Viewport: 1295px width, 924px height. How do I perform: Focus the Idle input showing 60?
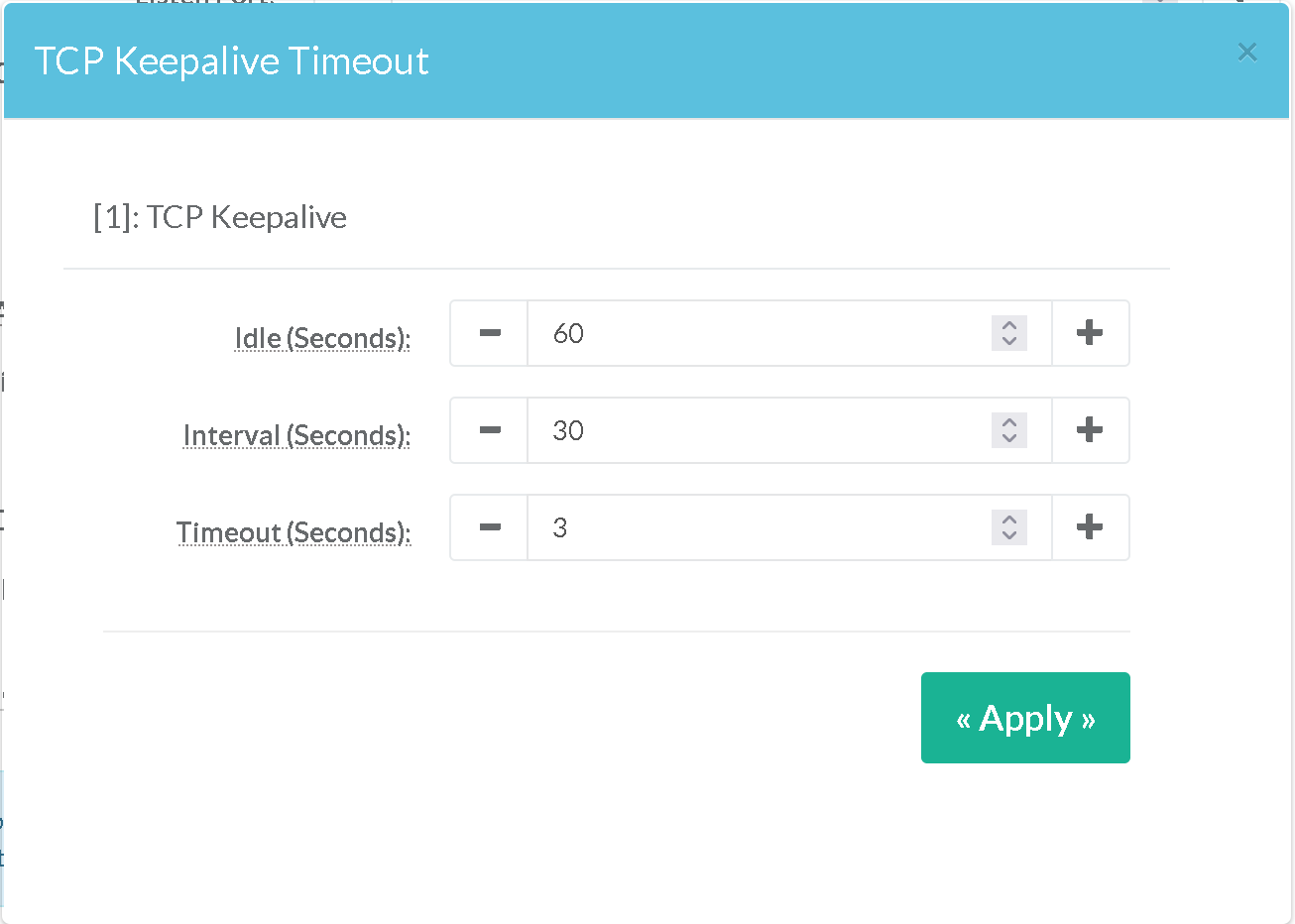pos(754,333)
